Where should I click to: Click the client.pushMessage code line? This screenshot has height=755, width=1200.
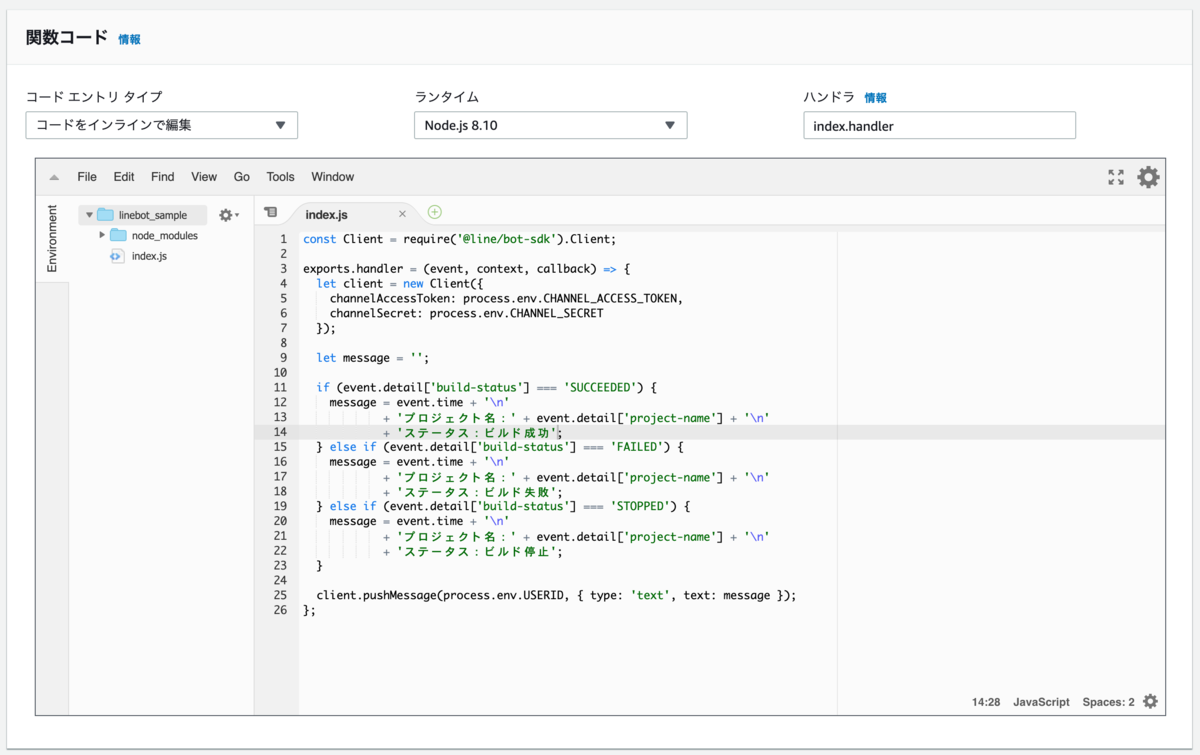coord(556,595)
